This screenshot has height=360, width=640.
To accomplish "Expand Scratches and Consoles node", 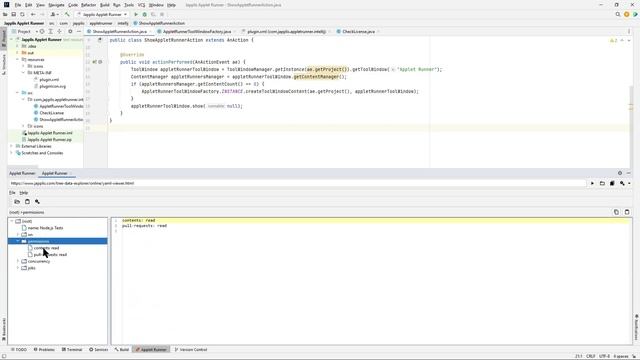I will click(12, 153).
